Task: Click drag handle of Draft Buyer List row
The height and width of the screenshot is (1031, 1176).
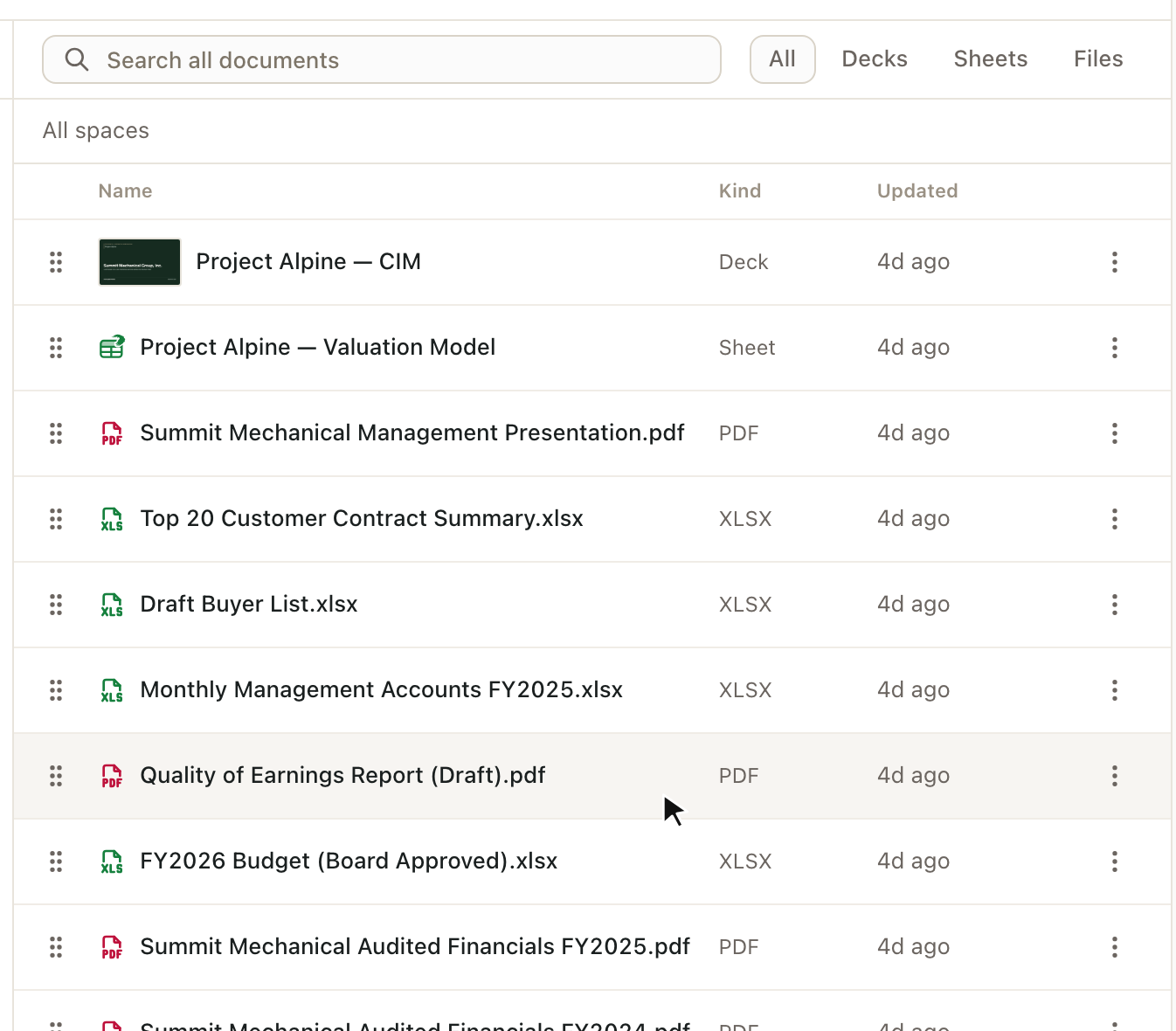Action: click(56, 605)
